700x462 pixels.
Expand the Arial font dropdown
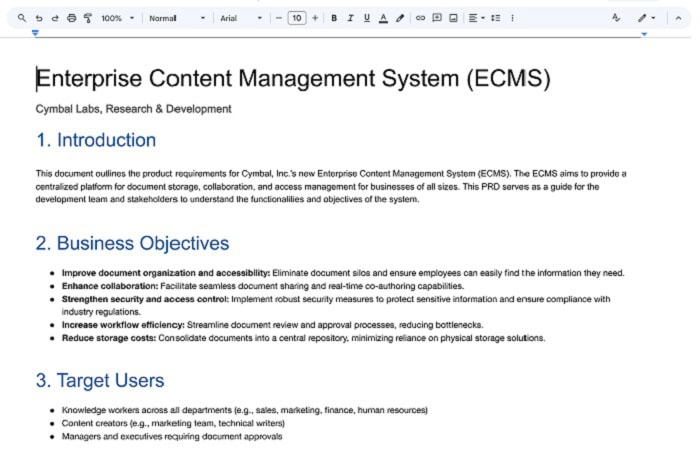tap(241, 18)
